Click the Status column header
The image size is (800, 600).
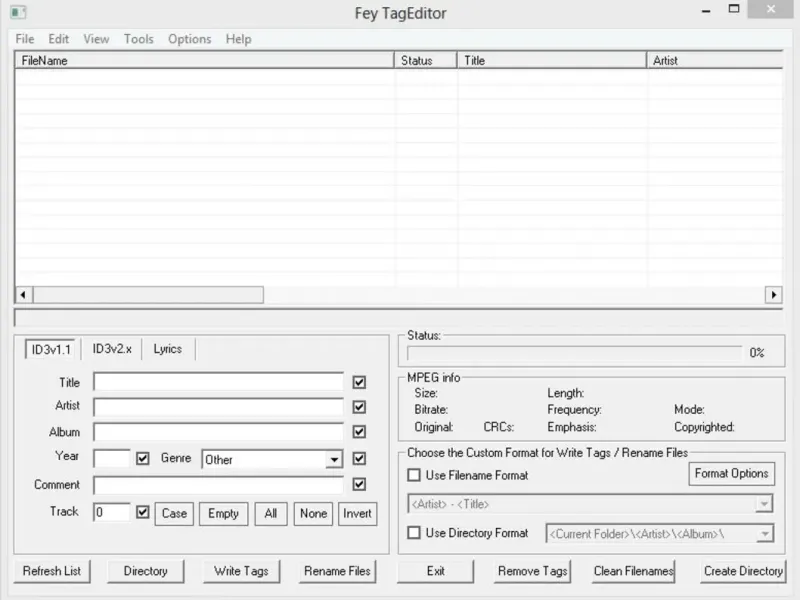point(426,60)
